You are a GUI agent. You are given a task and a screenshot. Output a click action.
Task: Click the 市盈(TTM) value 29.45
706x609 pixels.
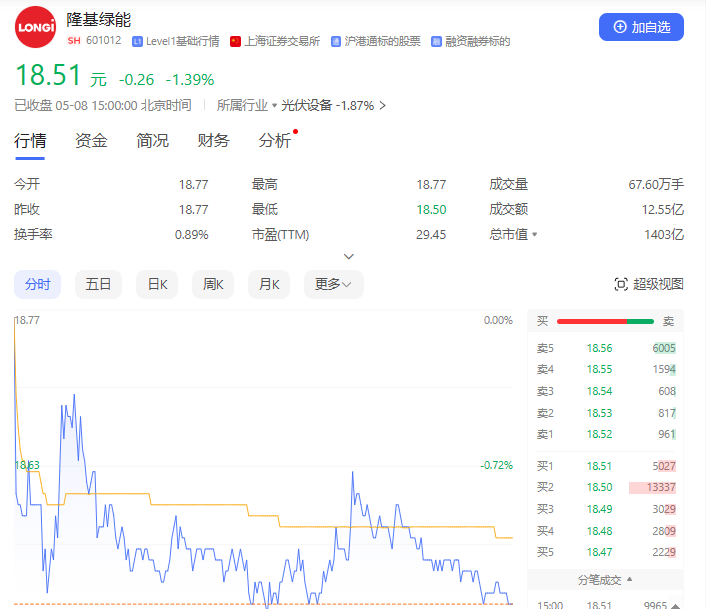pyautogui.click(x=431, y=235)
